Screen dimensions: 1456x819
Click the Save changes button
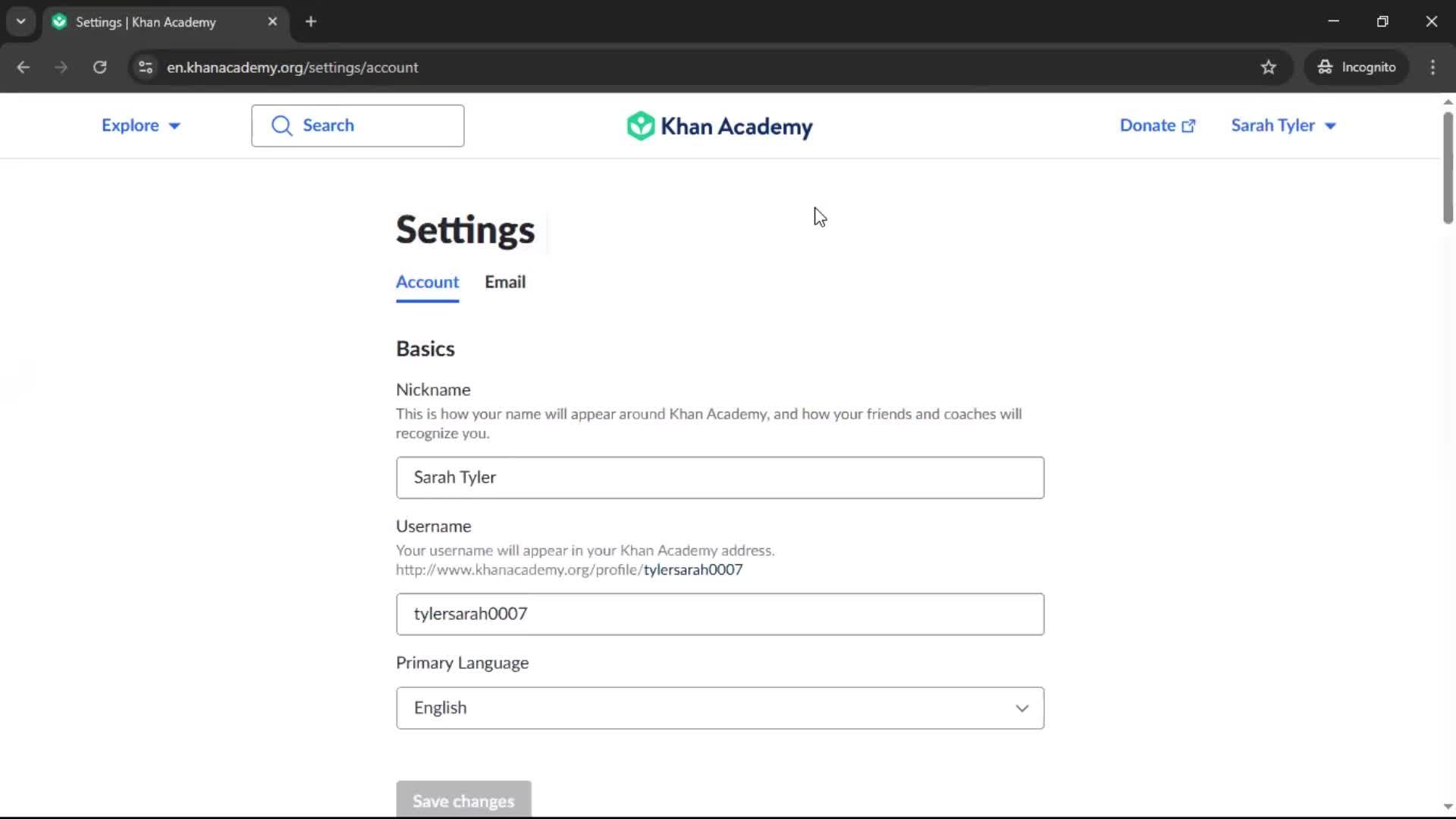(463, 800)
